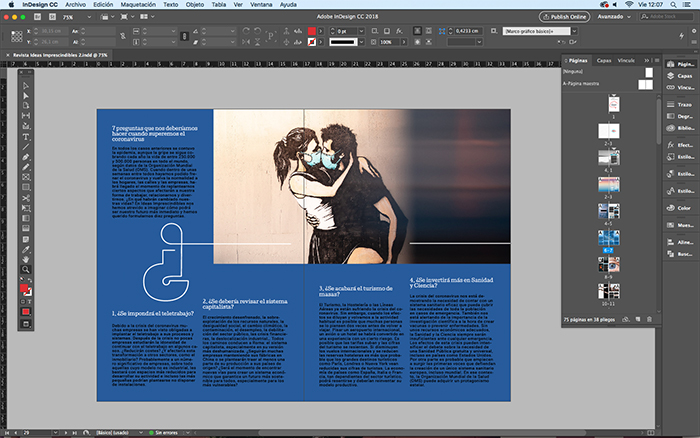
Task: Click the Sin errores preflight status
Action: pyautogui.click(x=165, y=433)
